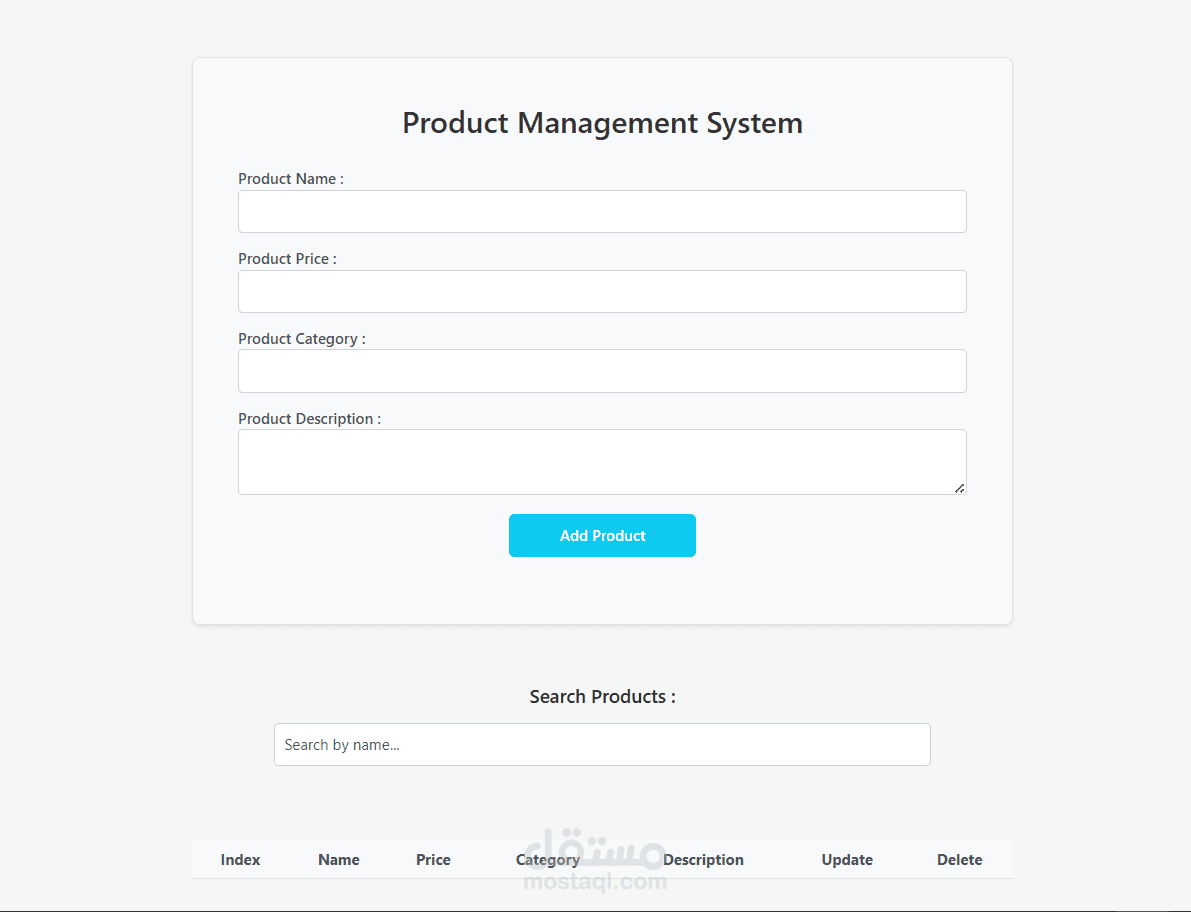Click the Search Products heading

(x=602, y=696)
